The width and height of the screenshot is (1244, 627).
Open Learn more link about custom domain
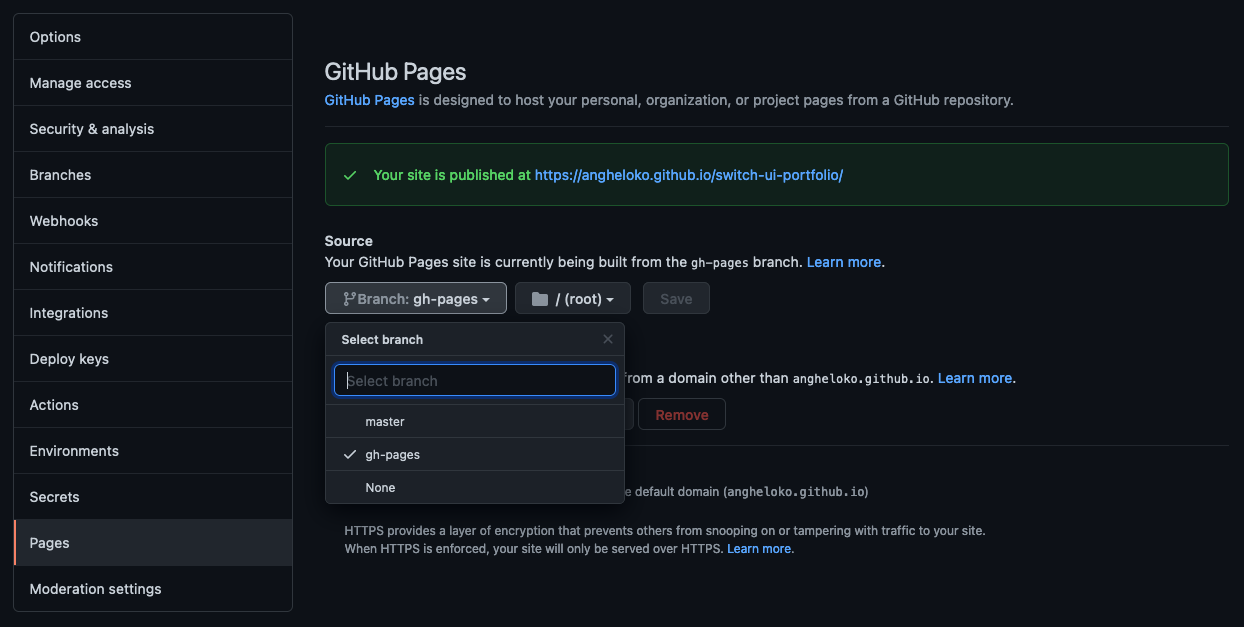pos(974,378)
